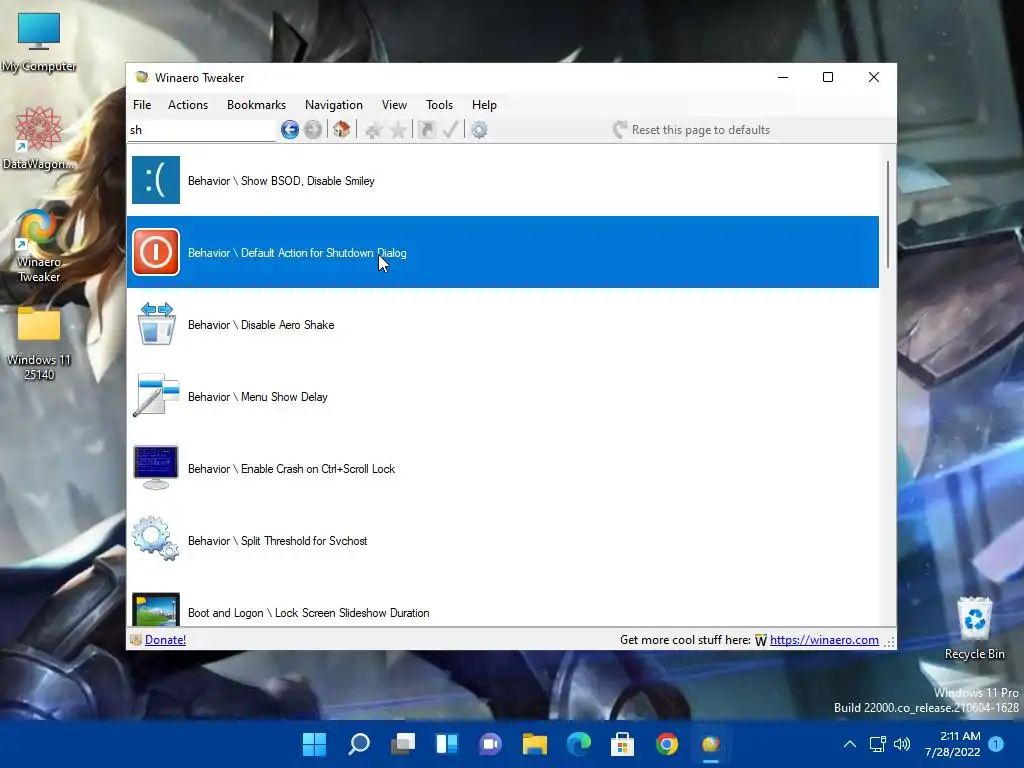Click the red power Shutdown Dialog icon

tap(156, 252)
